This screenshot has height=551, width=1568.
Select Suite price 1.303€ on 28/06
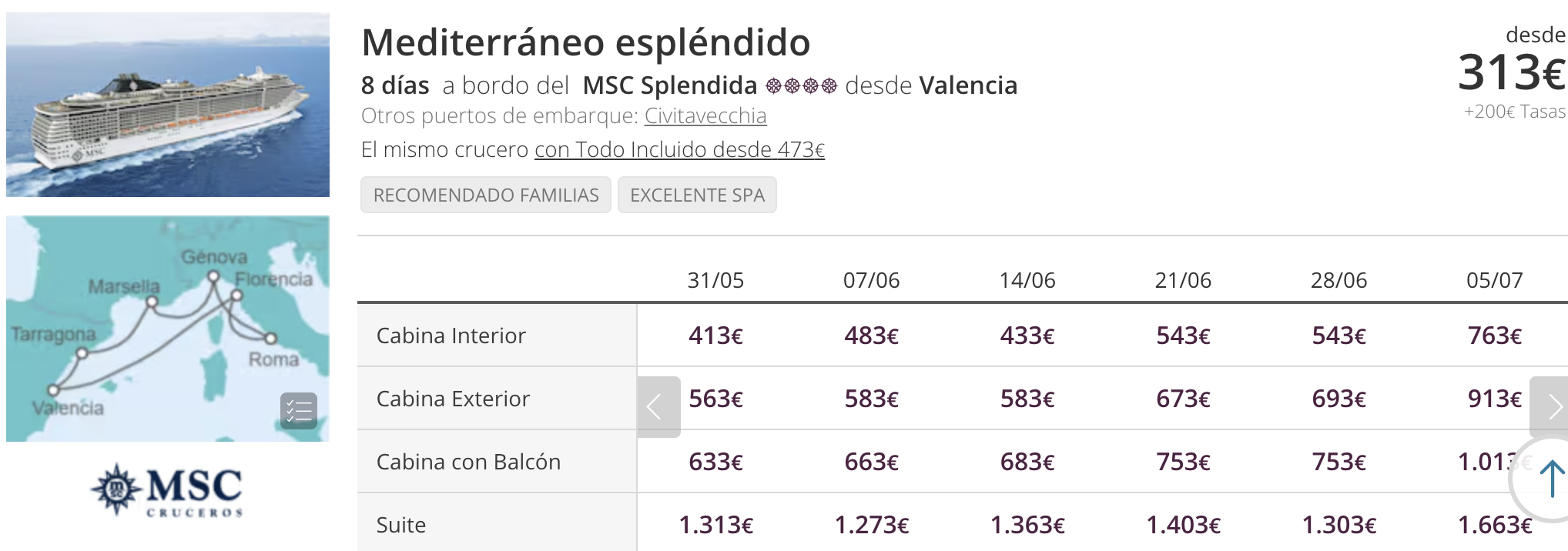pyautogui.click(x=1339, y=525)
